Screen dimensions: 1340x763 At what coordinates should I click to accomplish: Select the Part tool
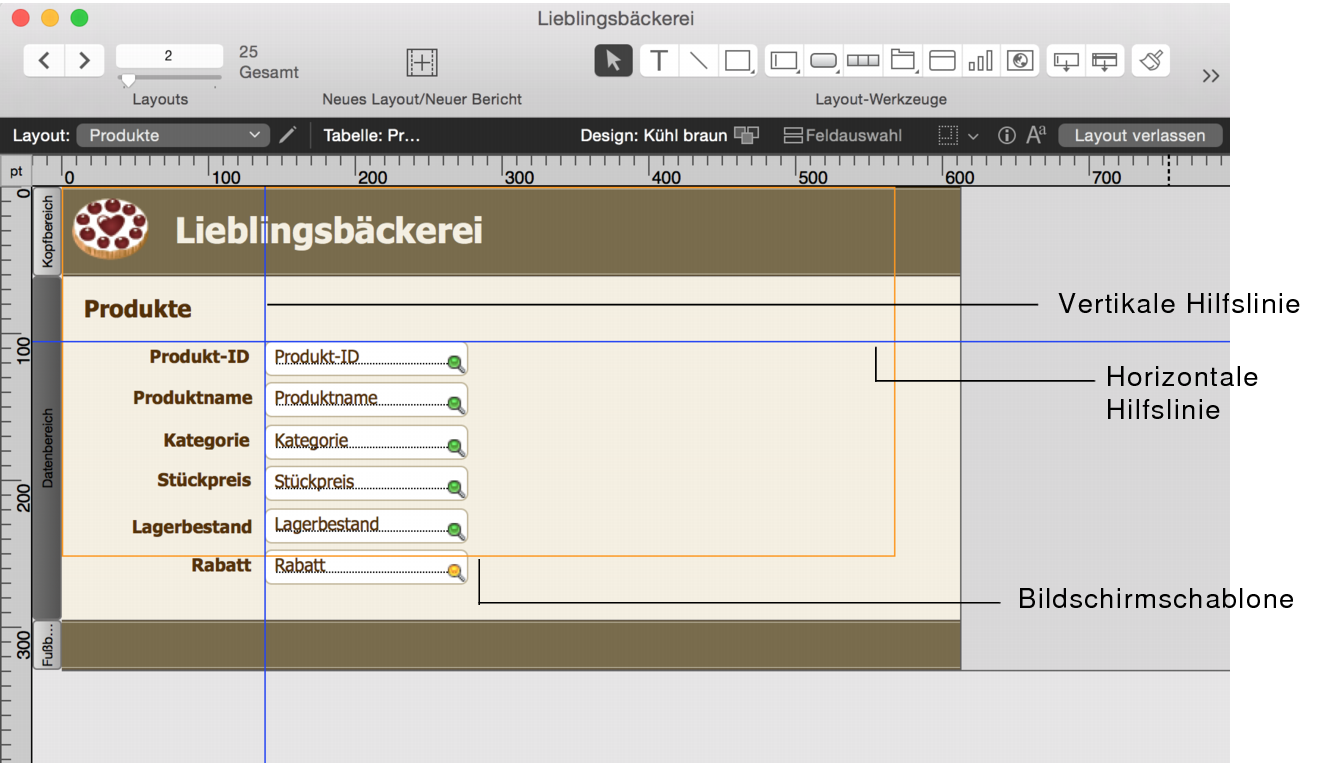click(x=1104, y=60)
